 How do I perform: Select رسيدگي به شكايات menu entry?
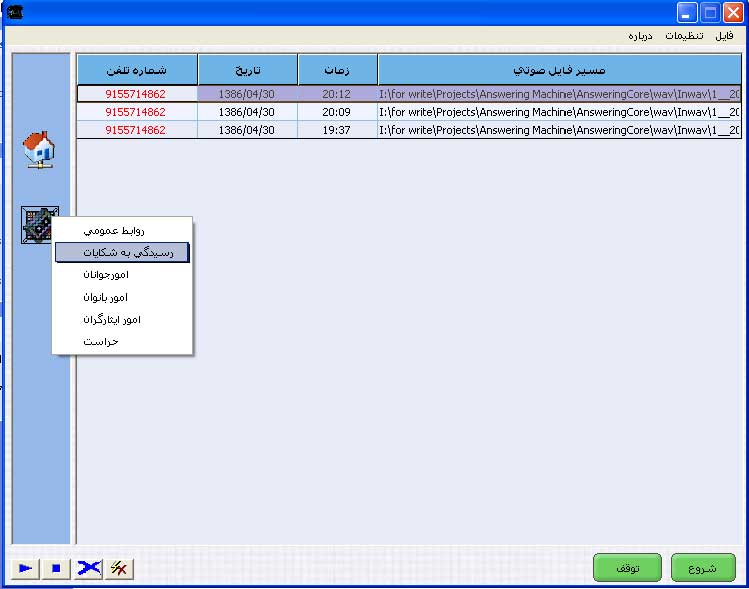coord(122,252)
